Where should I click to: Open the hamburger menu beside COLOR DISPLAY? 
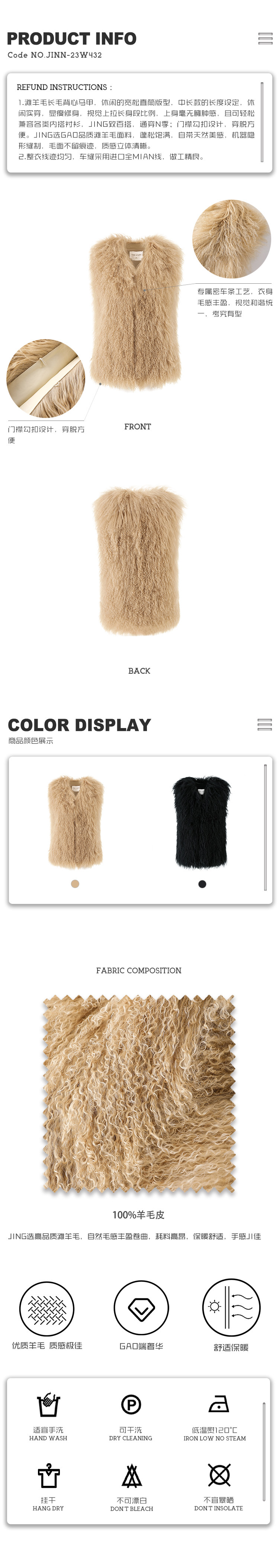[x=264, y=725]
